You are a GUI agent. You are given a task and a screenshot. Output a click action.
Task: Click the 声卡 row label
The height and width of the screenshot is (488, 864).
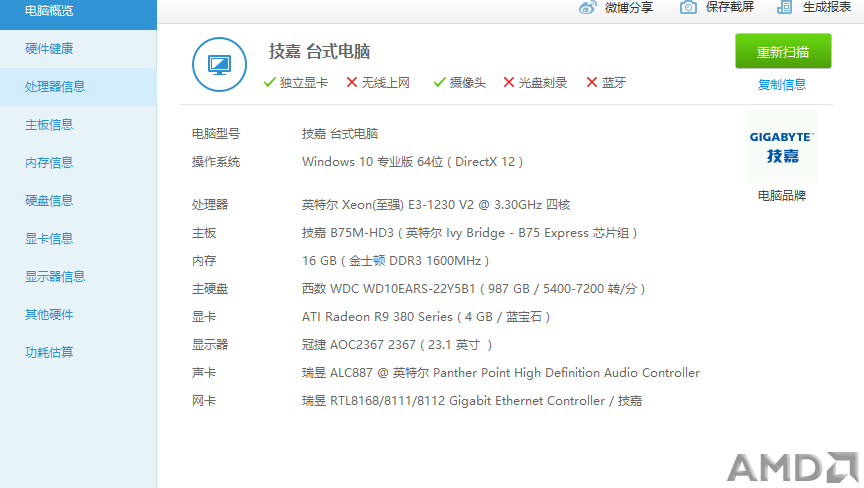pos(204,373)
